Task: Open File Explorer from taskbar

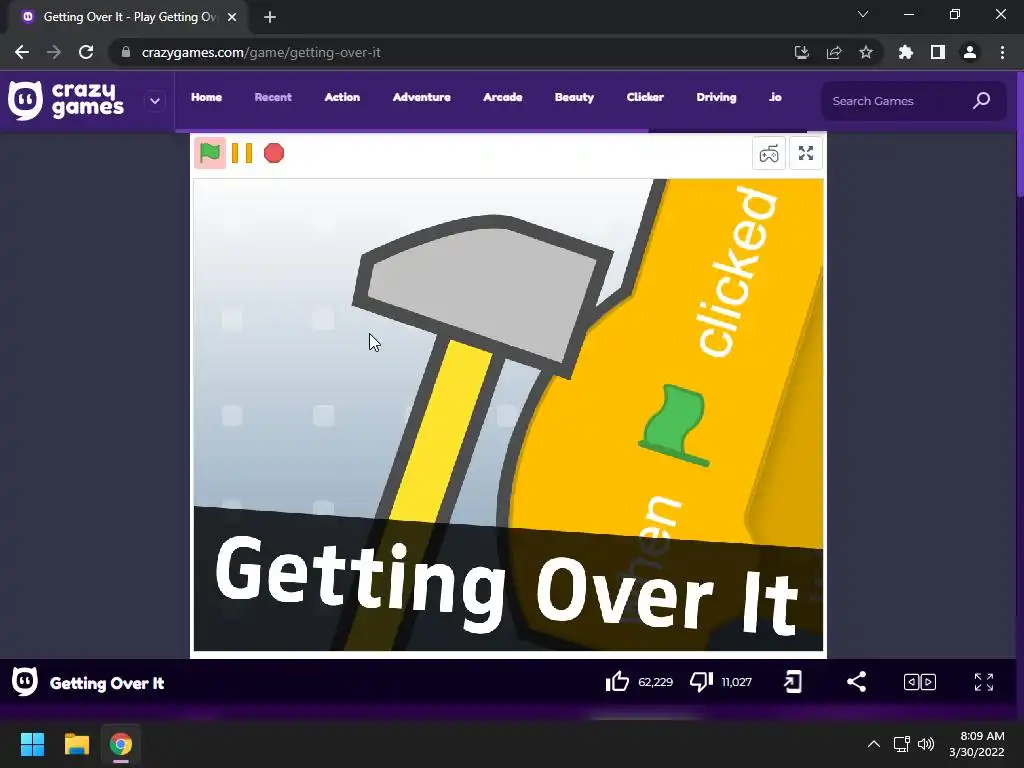Action: coord(76,744)
